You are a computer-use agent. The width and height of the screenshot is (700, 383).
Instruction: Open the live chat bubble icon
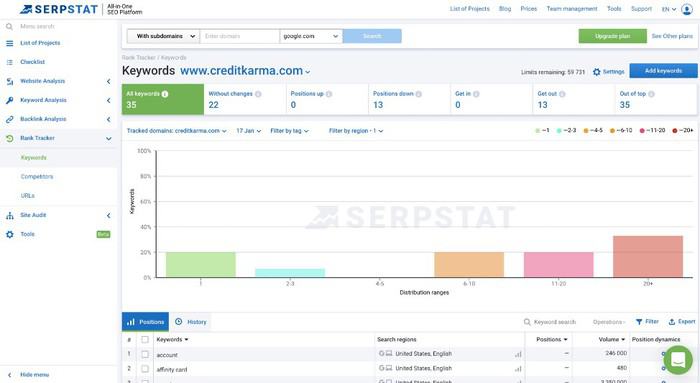click(x=678, y=360)
